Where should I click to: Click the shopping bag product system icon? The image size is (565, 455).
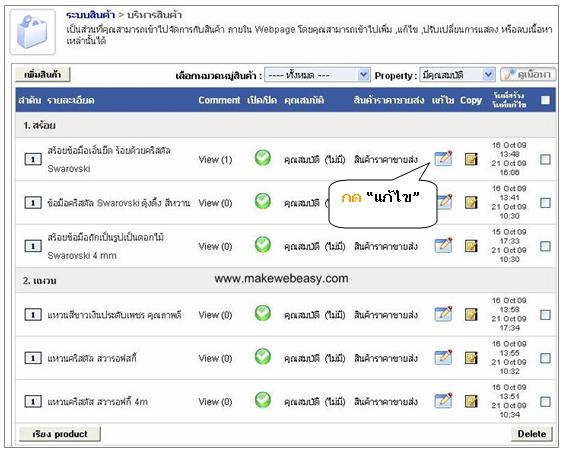tap(32, 32)
